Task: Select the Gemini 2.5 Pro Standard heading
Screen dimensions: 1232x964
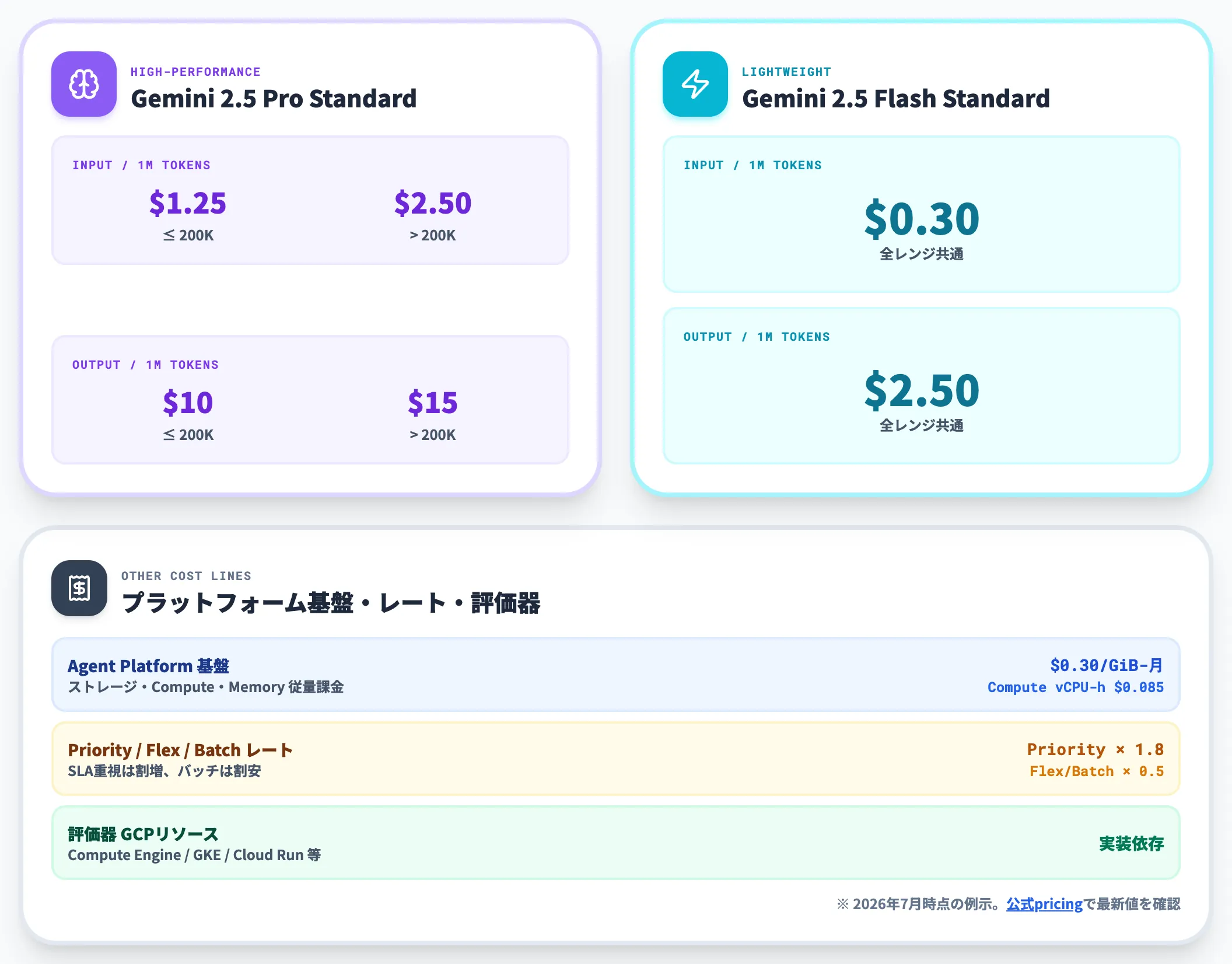Action: 274,99
